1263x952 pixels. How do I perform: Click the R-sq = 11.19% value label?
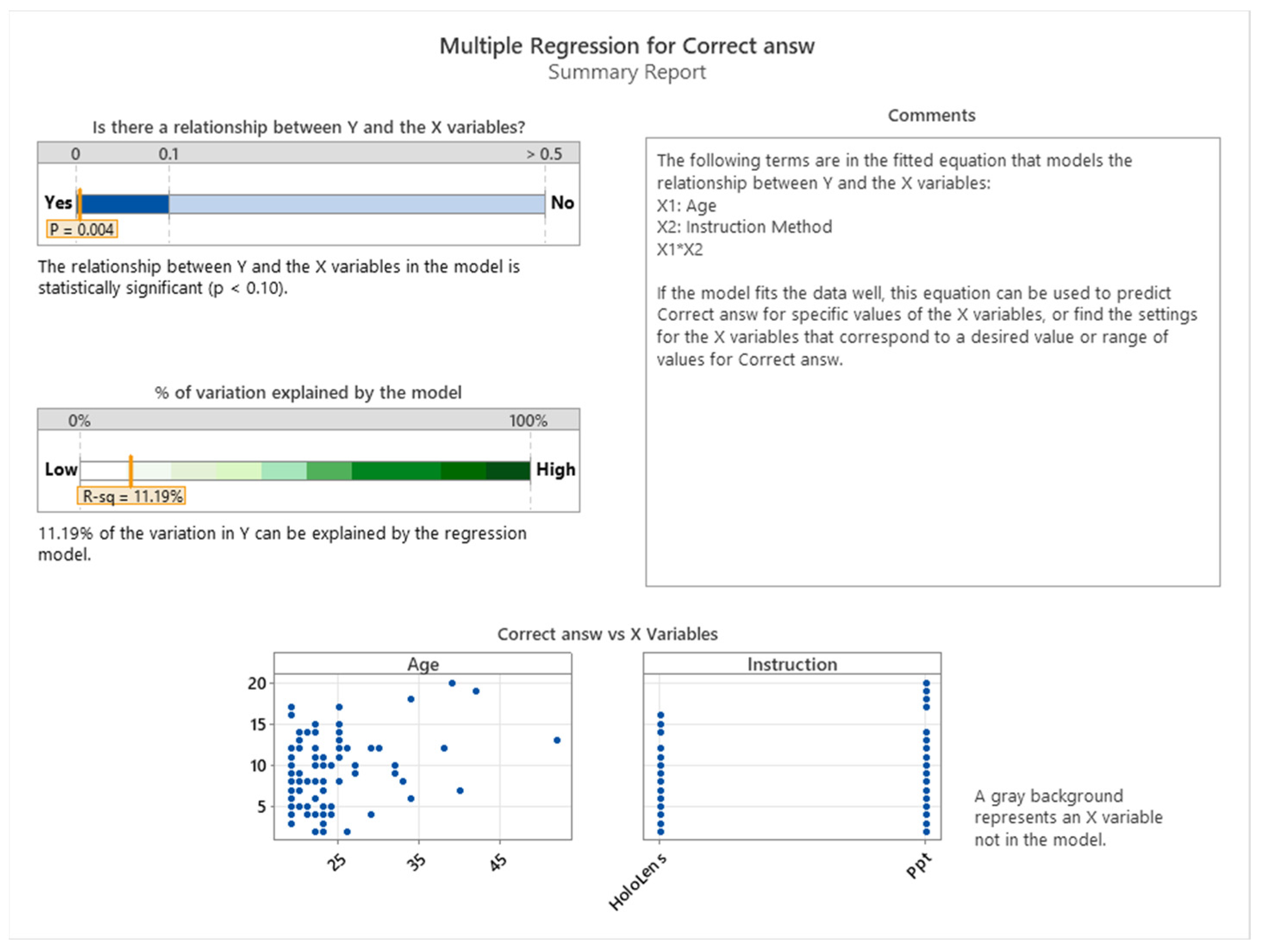click(x=131, y=496)
